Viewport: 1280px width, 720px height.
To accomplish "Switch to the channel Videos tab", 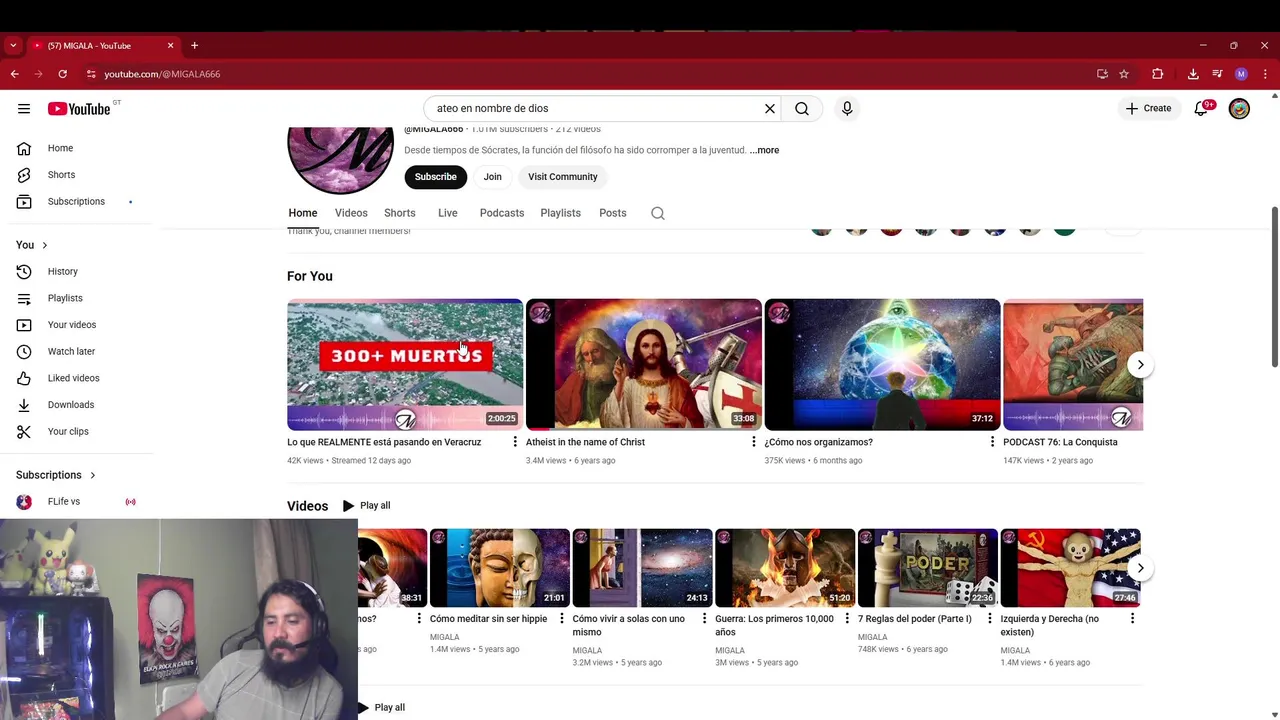I will [351, 213].
